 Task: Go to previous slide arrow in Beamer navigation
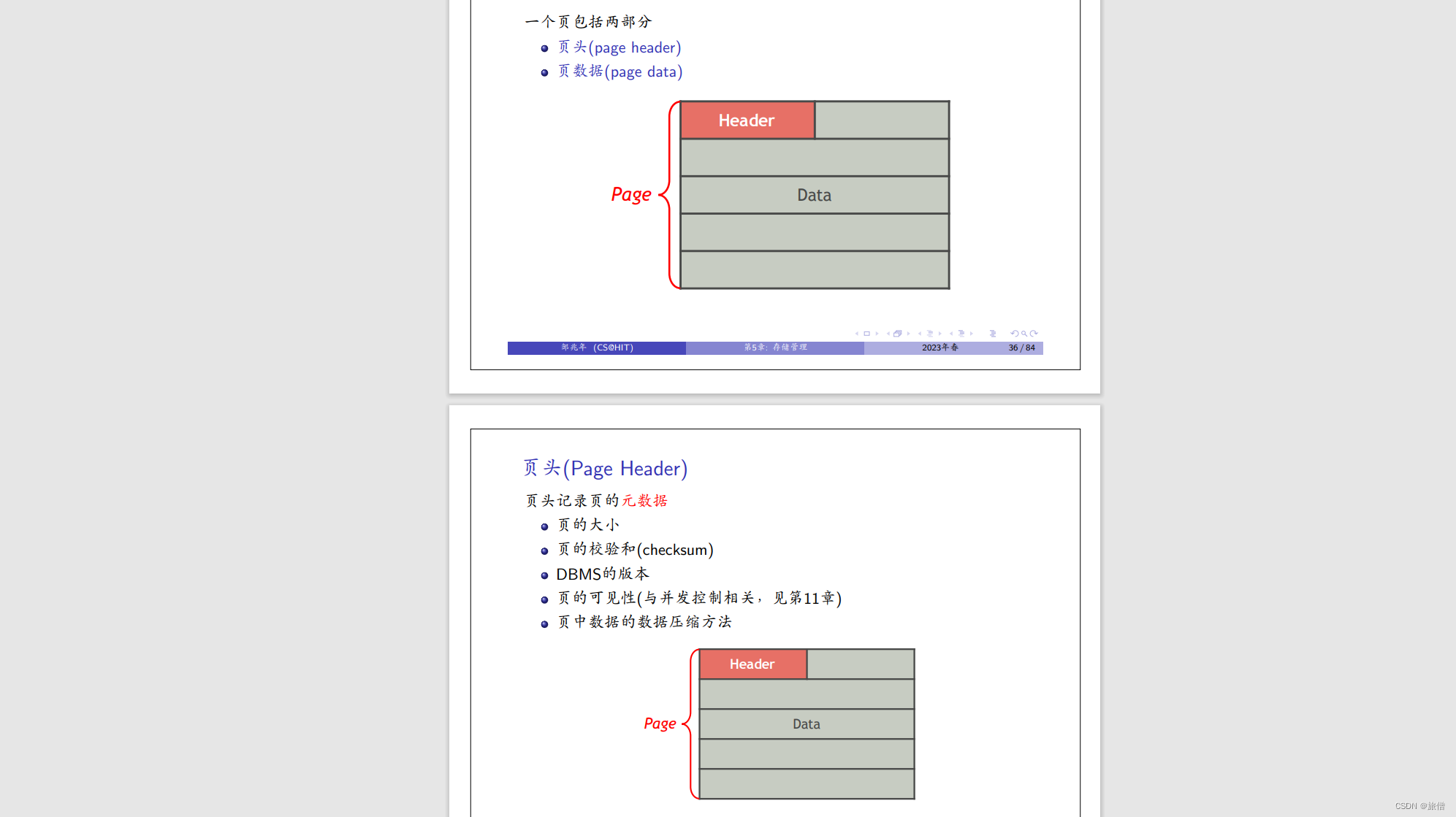(x=857, y=334)
